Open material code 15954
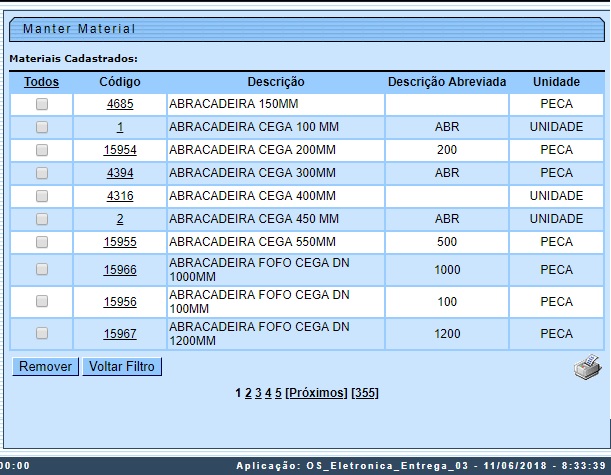Viewport: 611px width, 475px height. [x=120, y=150]
